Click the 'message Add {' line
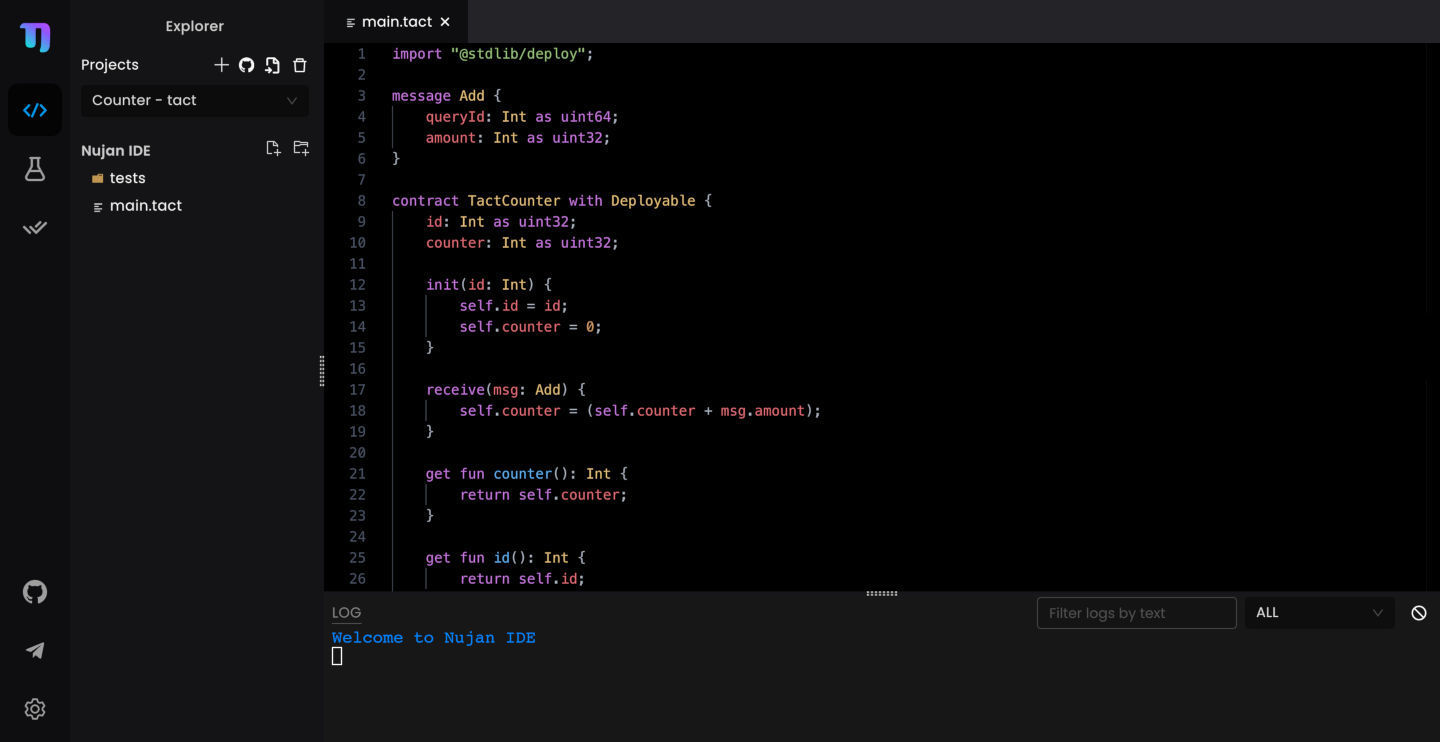 point(447,96)
